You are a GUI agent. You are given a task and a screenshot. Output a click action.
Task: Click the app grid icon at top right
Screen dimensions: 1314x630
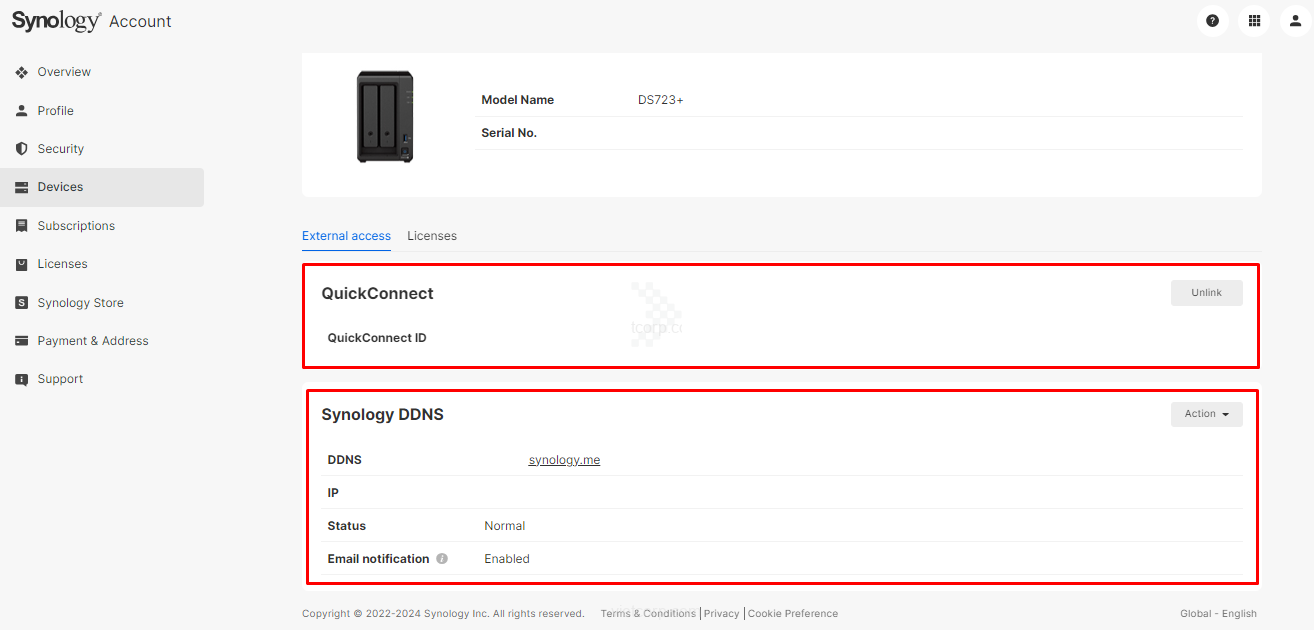[1254, 20]
